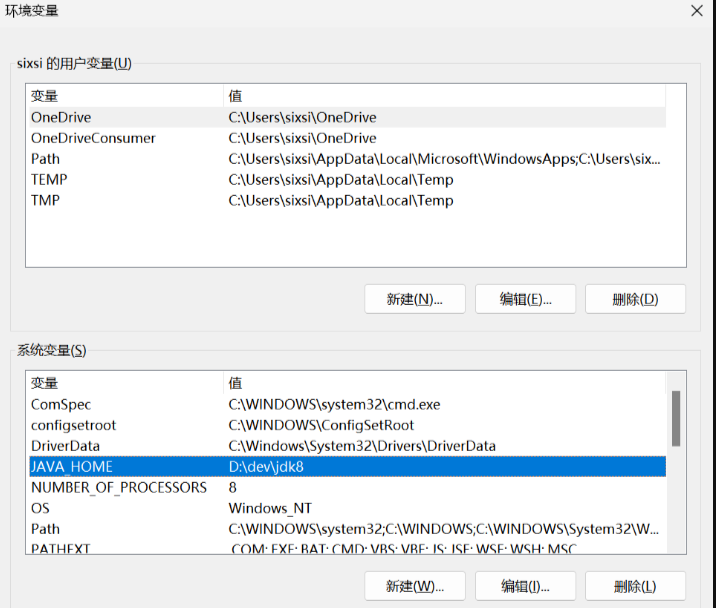Click 删除(L) button for system variables
The image size is (716, 608).
pyautogui.click(x=635, y=586)
